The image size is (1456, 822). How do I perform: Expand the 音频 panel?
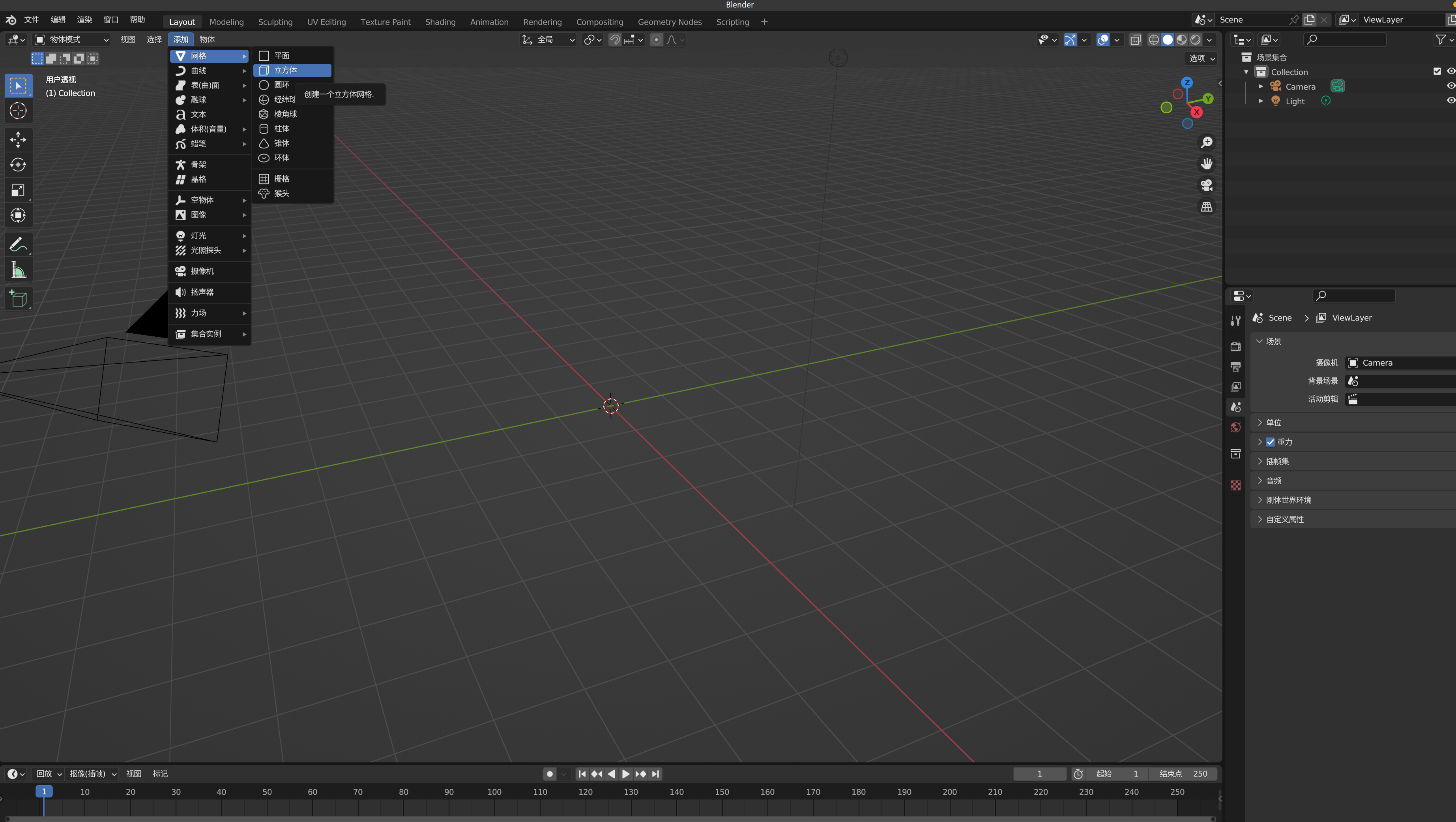point(1353,480)
